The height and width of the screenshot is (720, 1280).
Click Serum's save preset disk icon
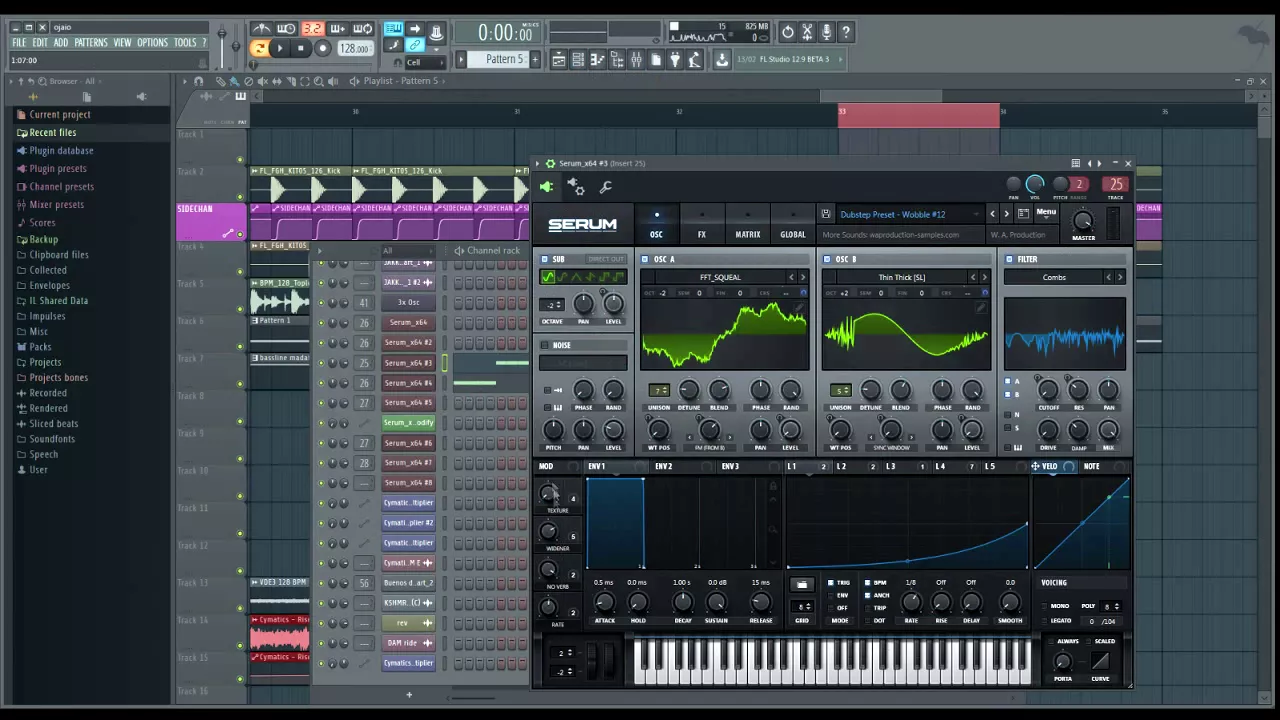click(825, 214)
